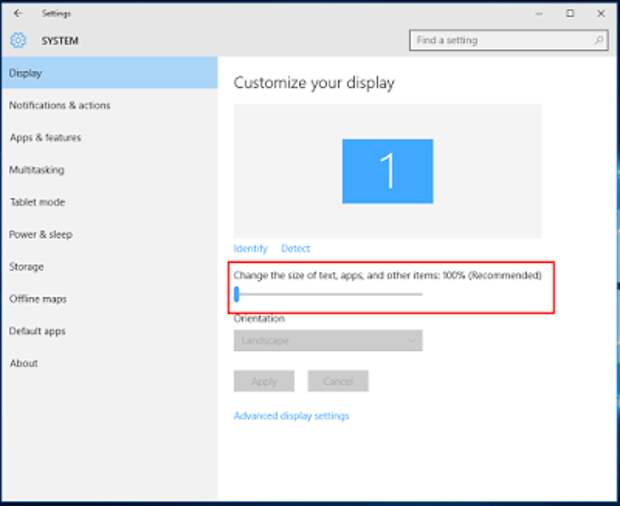Click the Cancel button
The height and width of the screenshot is (506, 620).
(338, 381)
